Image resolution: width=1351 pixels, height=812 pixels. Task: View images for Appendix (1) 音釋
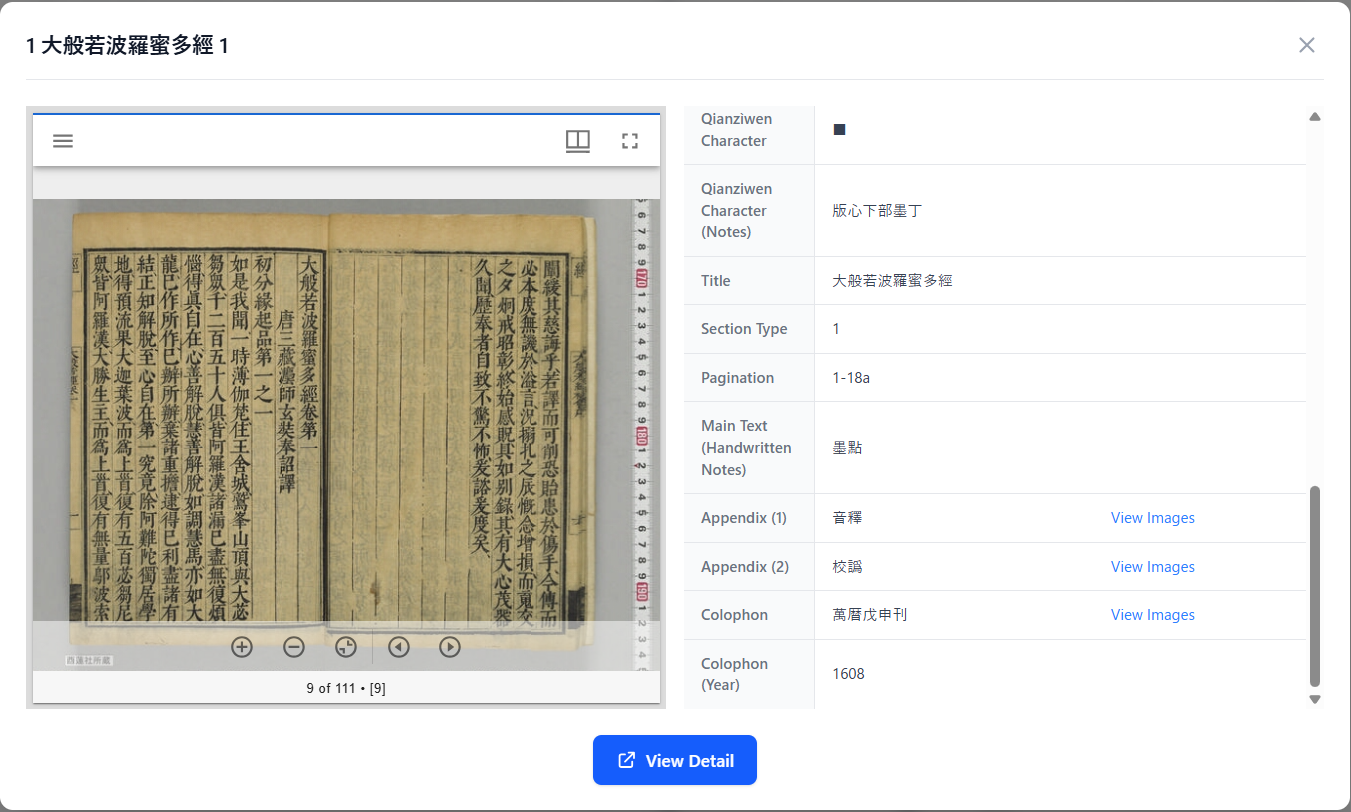point(1152,518)
